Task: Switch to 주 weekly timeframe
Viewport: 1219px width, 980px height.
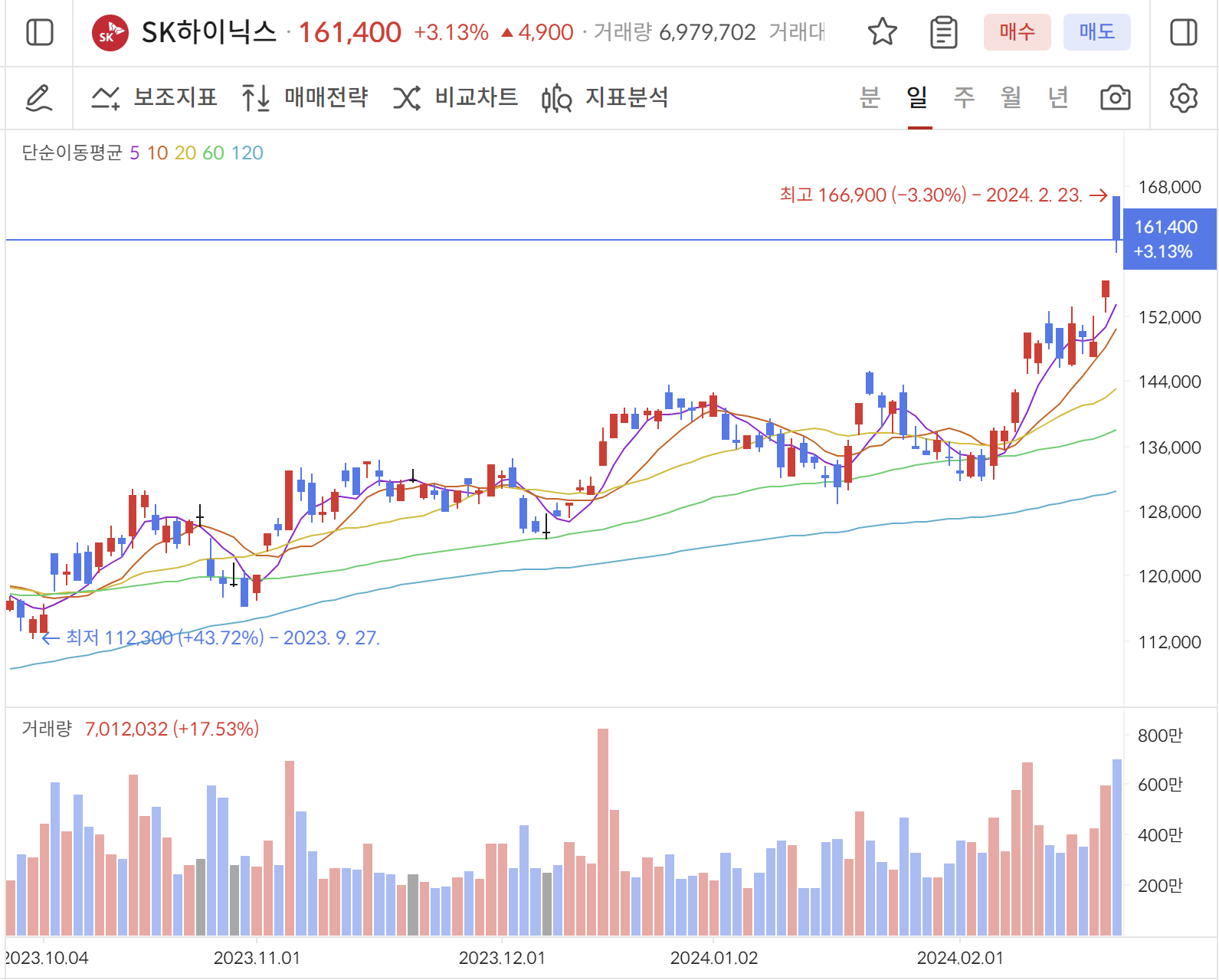Action: (964, 97)
